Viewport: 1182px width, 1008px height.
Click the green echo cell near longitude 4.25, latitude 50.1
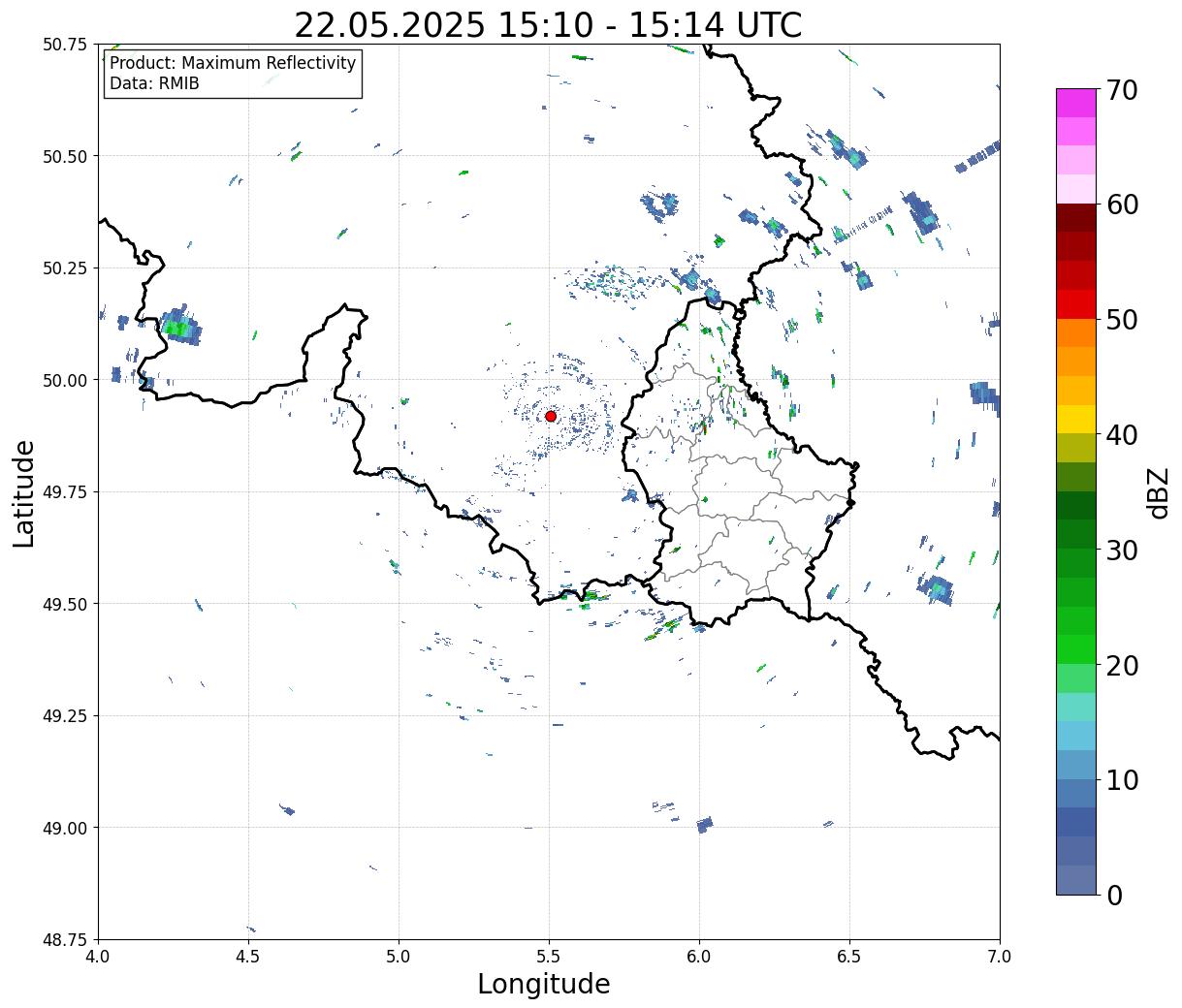[179, 328]
